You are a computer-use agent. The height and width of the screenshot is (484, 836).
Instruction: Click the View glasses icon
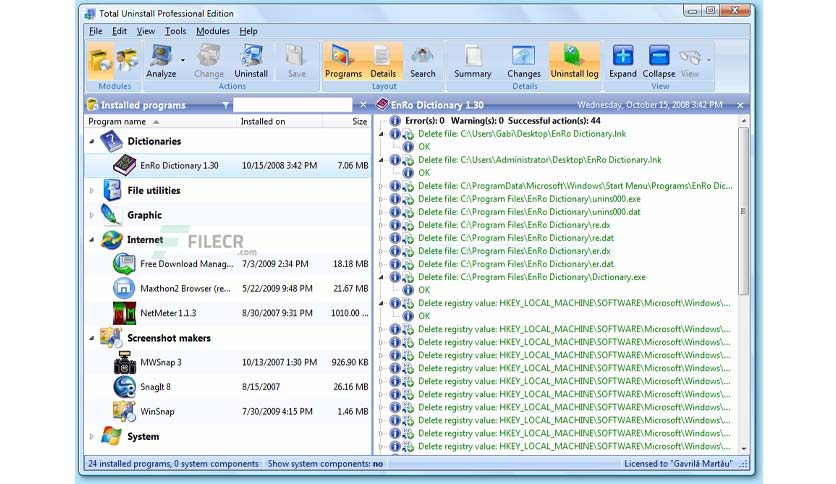[689, 57]
